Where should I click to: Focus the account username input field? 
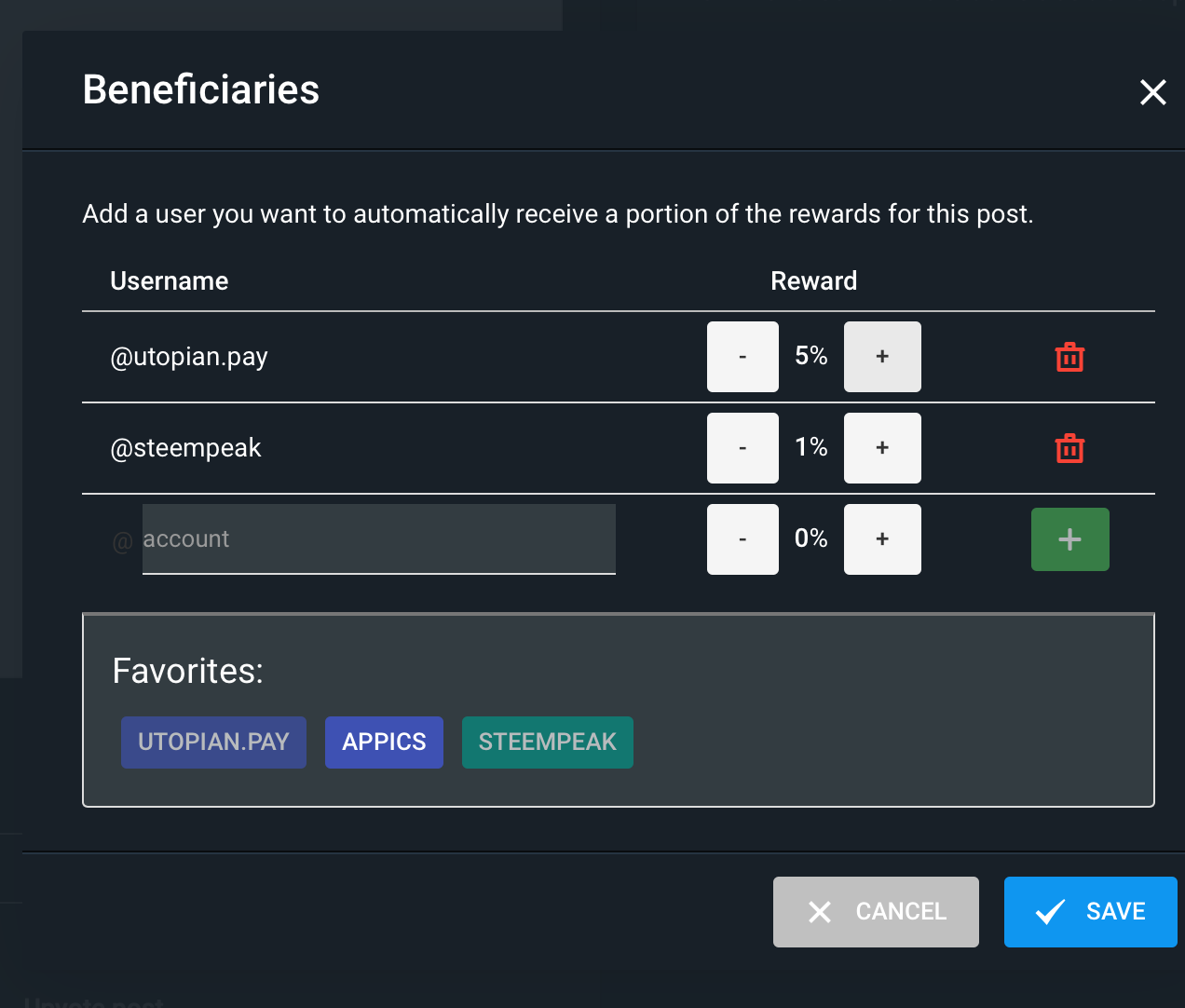(378, 539)
